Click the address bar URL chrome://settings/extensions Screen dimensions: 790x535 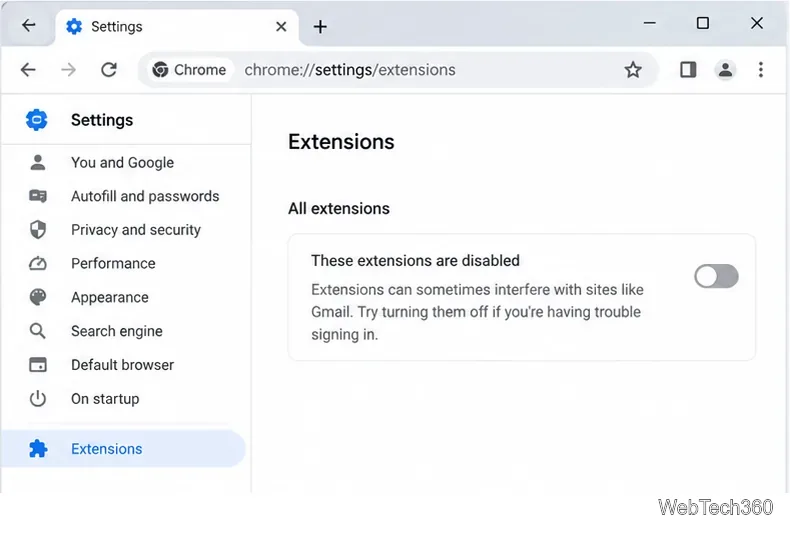pos(350,70)
